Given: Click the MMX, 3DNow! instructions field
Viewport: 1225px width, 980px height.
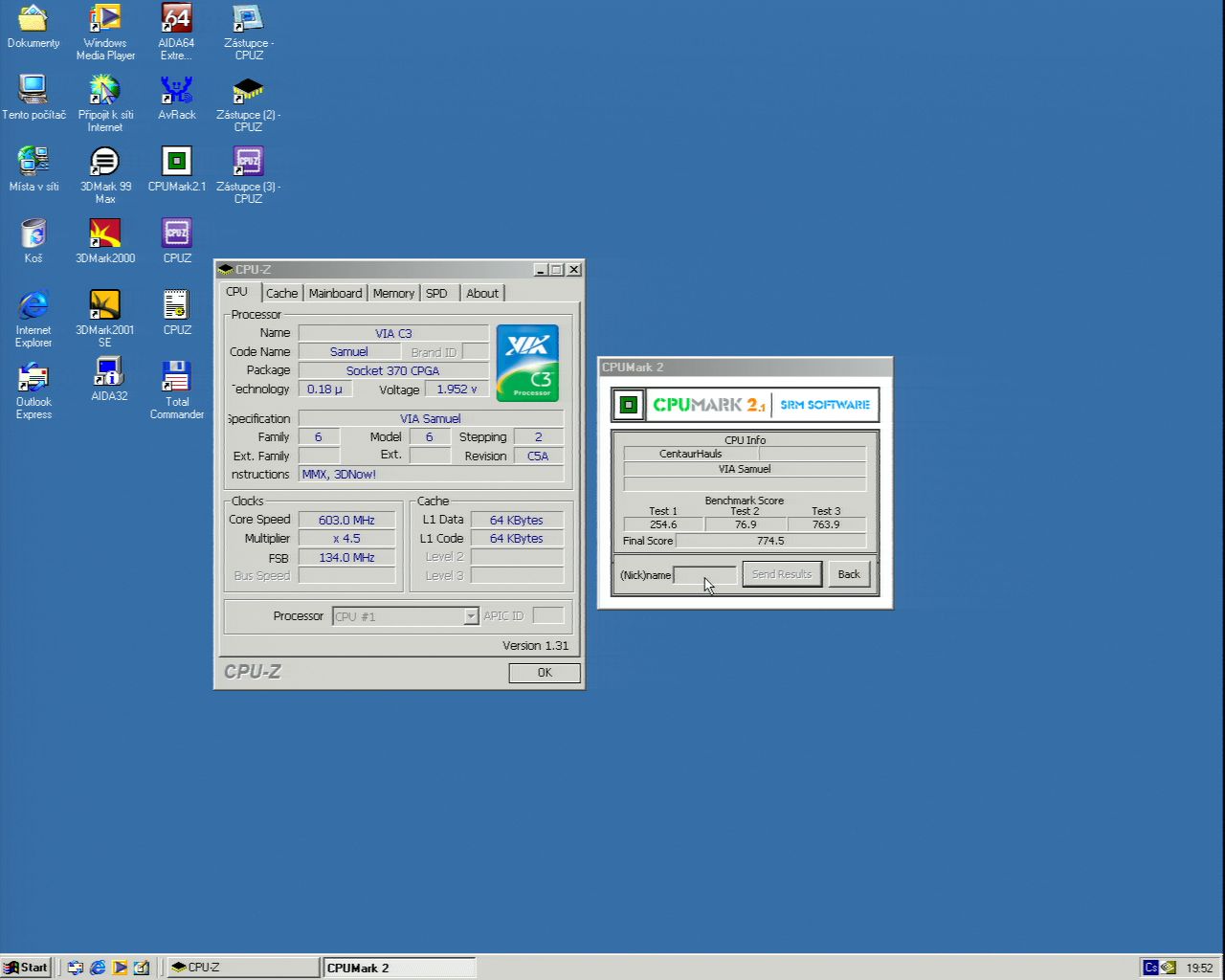Looking at the screenshot, I should (431, 475).
